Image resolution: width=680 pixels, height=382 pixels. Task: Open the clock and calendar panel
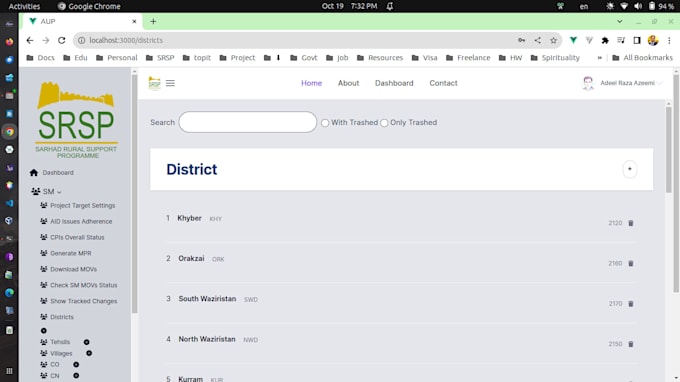[349, 6]
